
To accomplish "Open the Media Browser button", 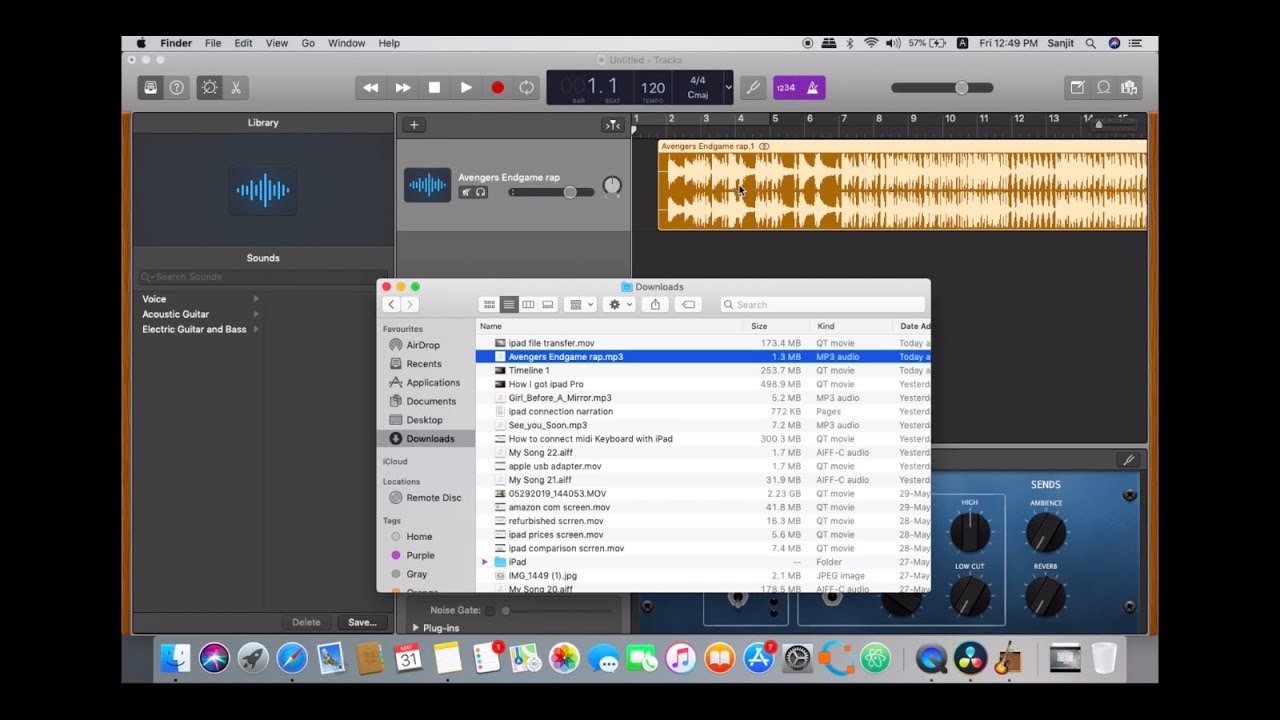I will click(x=1130, y=87).
